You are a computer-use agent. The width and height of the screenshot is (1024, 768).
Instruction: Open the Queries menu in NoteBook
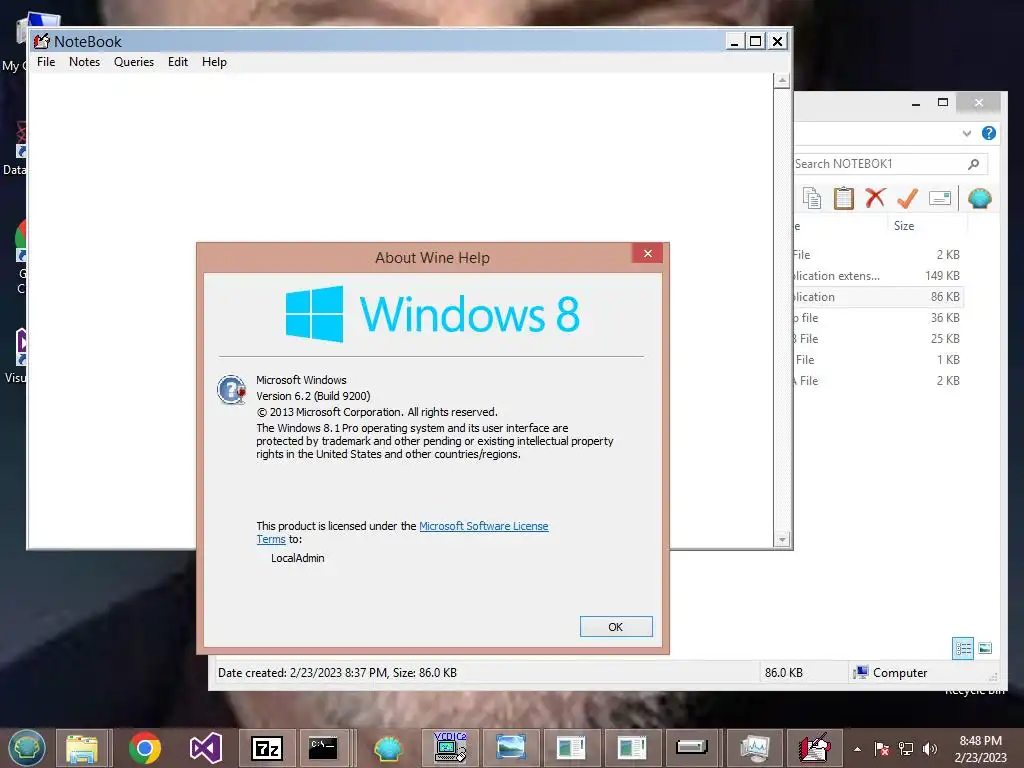134,62
